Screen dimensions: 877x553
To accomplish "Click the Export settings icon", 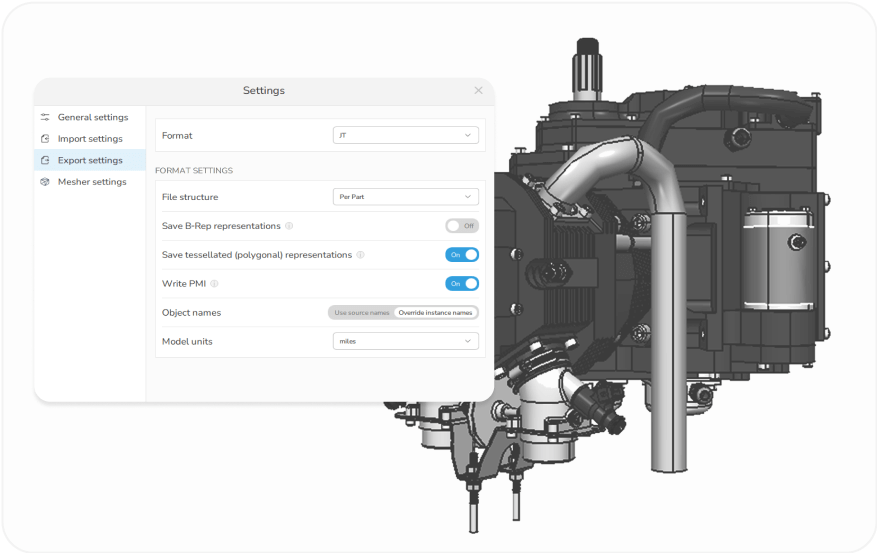I will point(45,160).
